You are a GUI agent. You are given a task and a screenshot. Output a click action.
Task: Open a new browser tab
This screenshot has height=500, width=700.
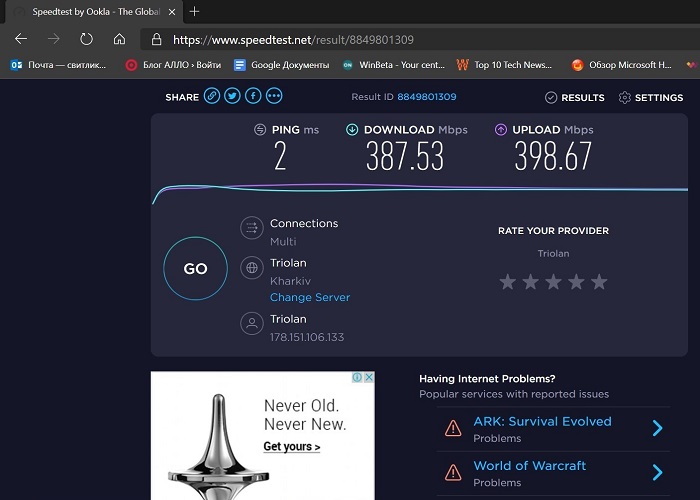pyautogui.click(x=194, y=12)
